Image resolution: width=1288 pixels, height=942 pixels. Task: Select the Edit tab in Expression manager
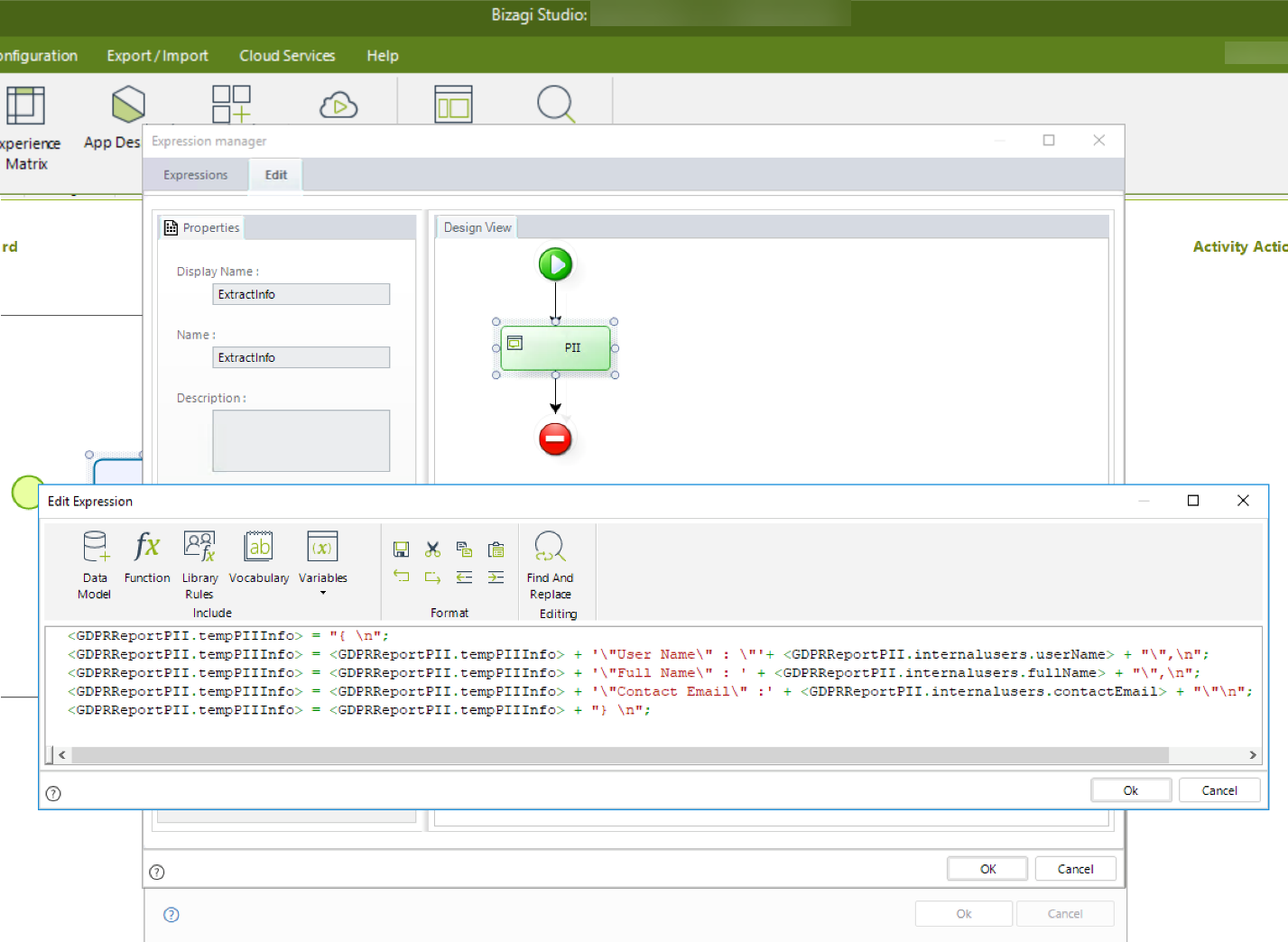[276, 175]
